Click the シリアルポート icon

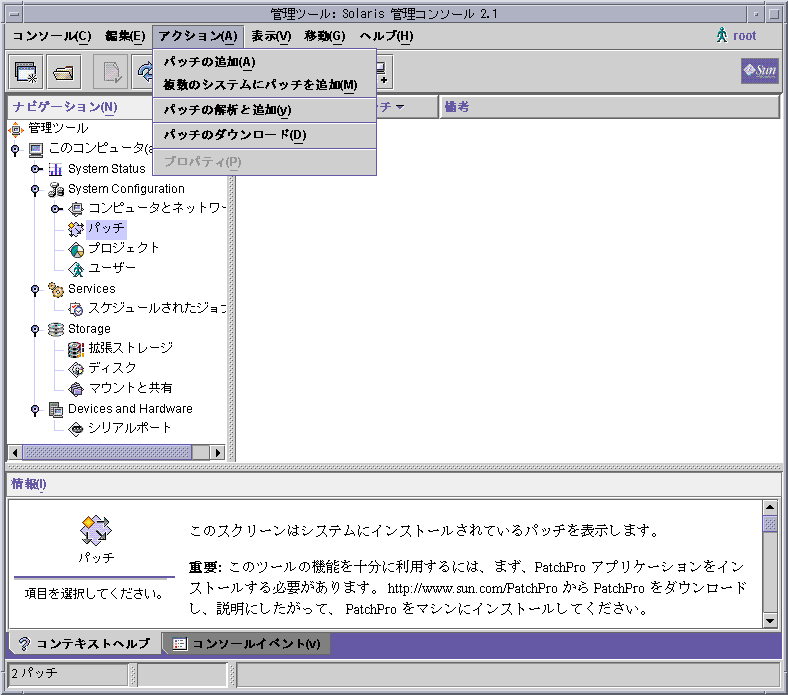click(x=76, y=429)
